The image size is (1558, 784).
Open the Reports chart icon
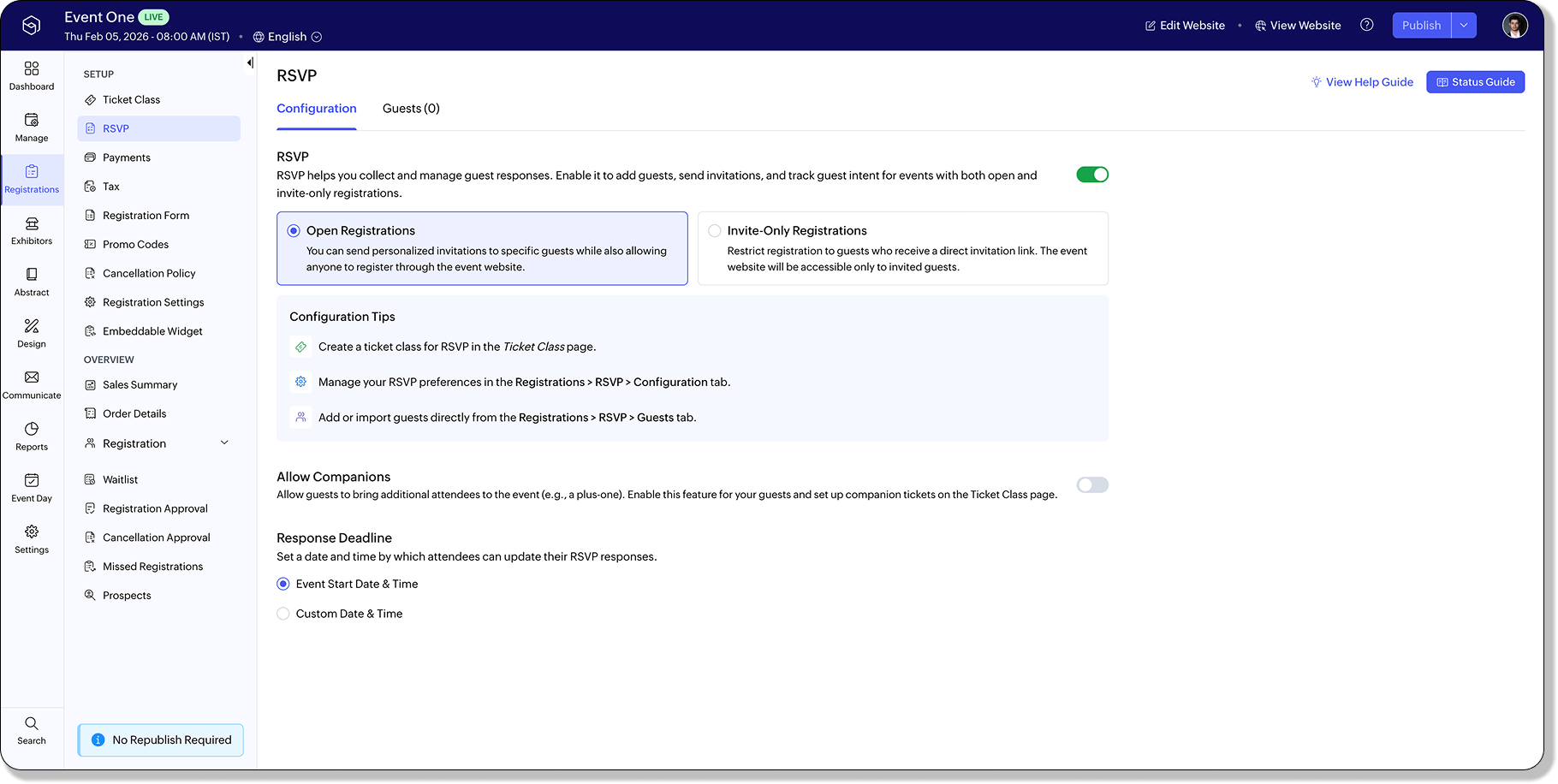point(32,429)
